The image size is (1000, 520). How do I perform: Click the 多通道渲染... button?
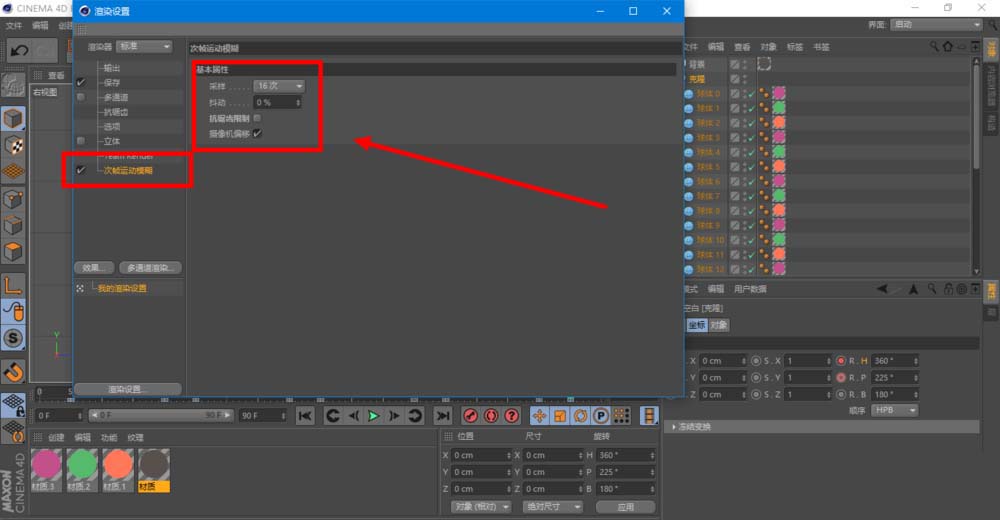151,268
